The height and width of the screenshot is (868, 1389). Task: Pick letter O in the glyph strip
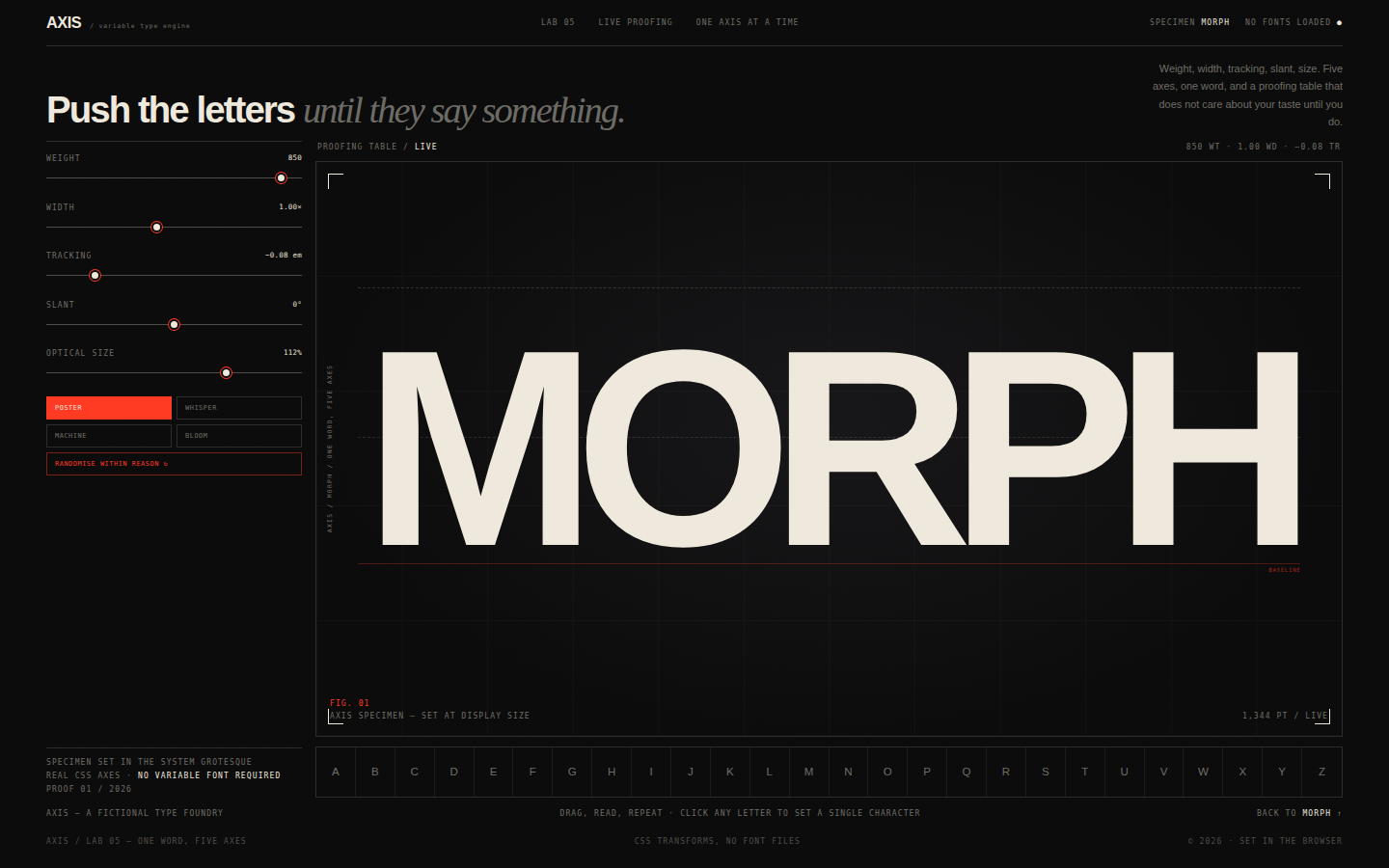(x=887, y=772)
